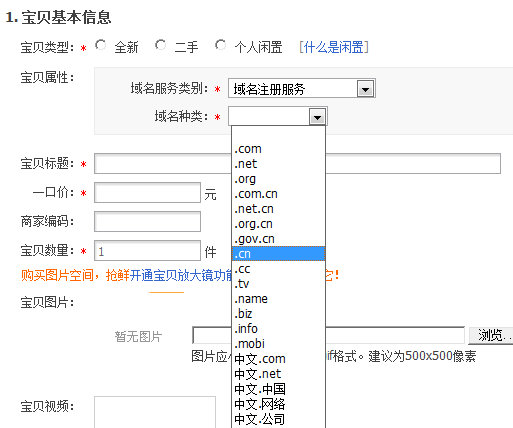513x428 pixels.
Task: Pick .net from the domain list
Action: point(278,164)
